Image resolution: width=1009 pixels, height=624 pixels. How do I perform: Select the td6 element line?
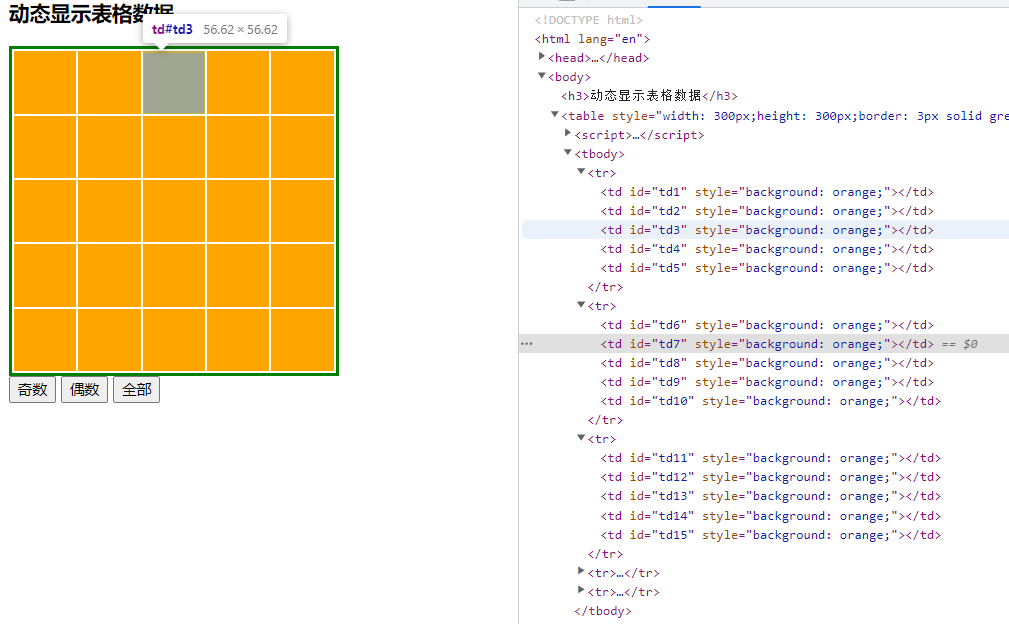[767, 326]
